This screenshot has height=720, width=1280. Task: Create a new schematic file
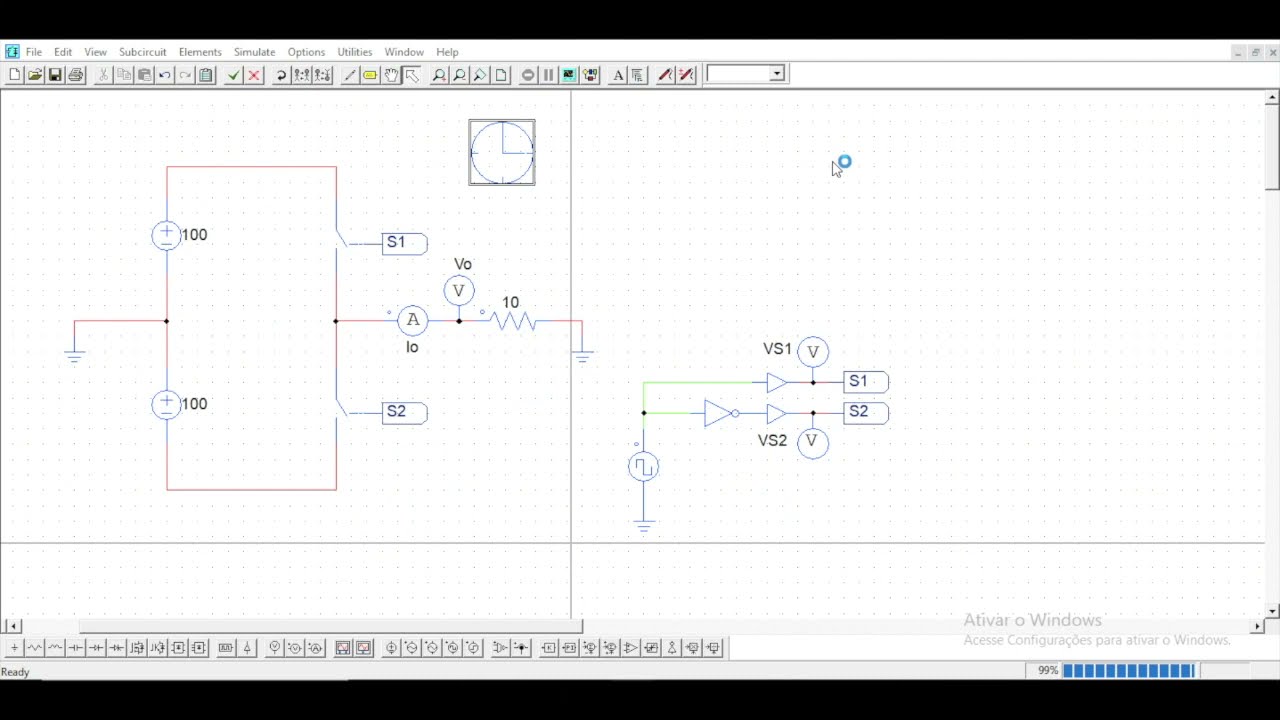coord(14,75)
